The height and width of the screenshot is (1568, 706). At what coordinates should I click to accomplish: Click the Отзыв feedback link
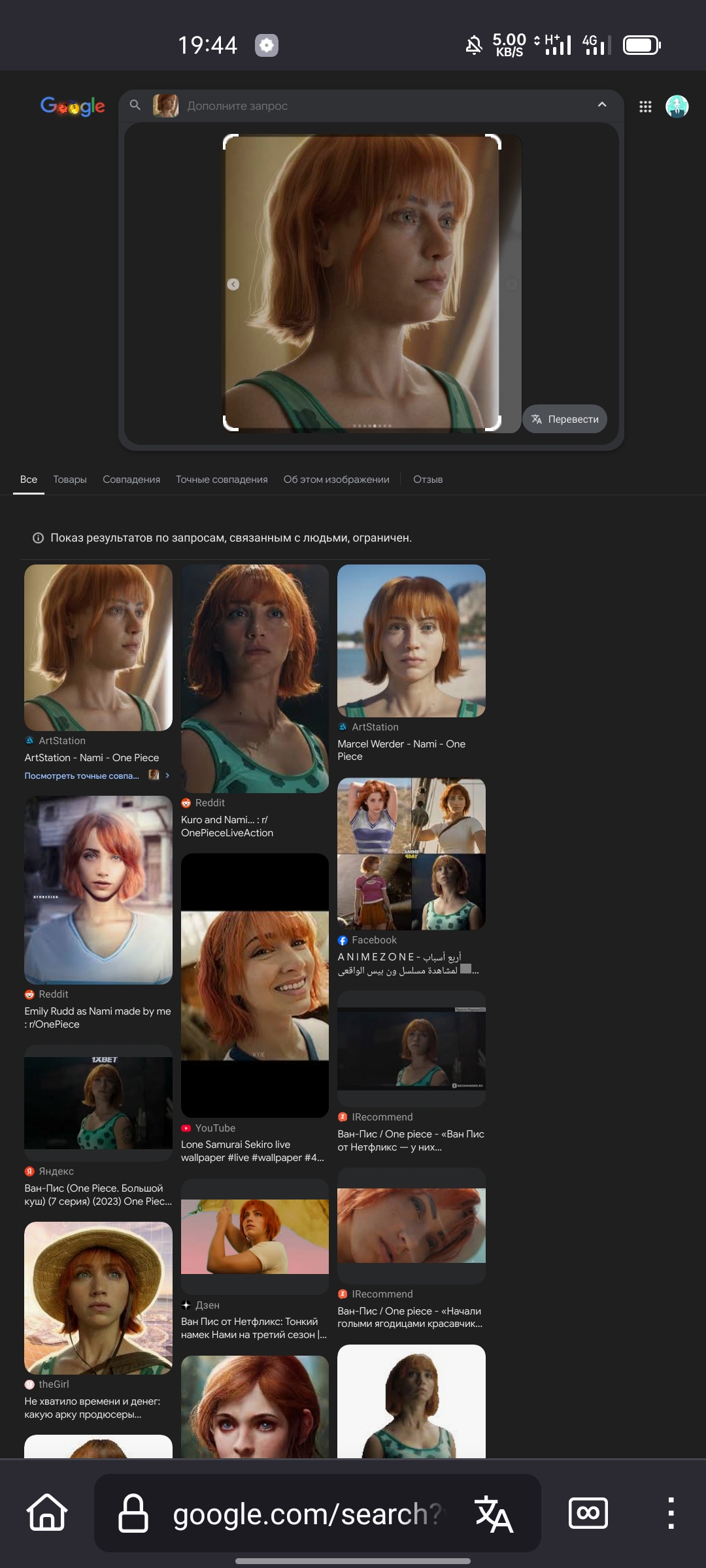point(428,480)
